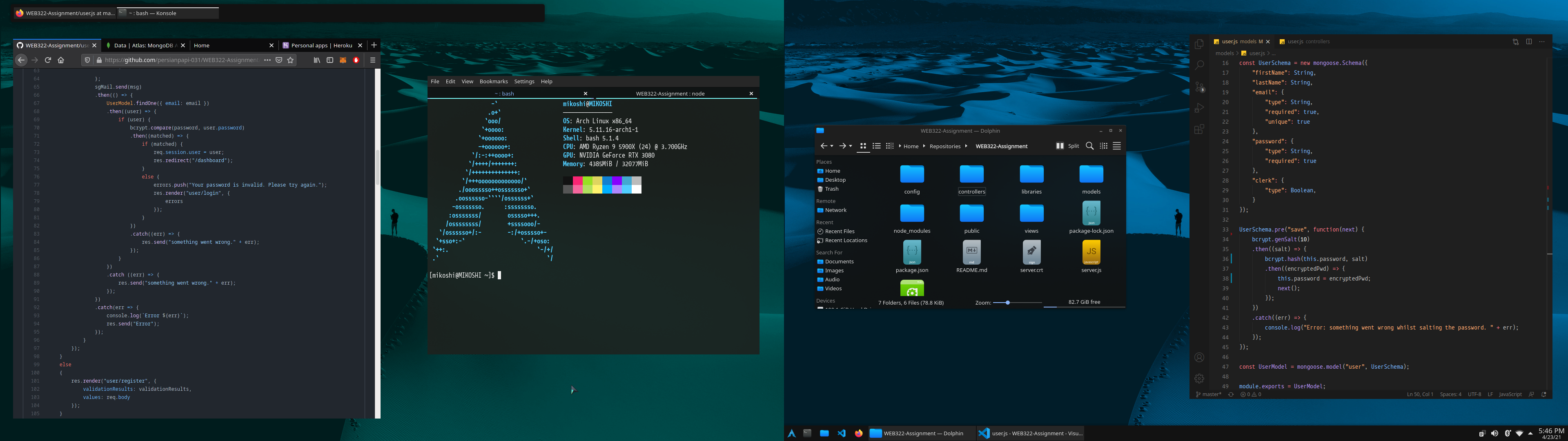
Task: Open the page actions menu with three dots
Action: 267,60
